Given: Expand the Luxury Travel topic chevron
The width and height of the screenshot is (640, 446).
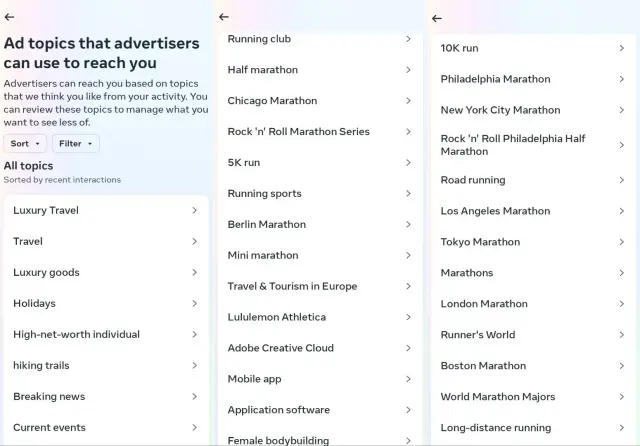Looking at the screenshot, I should (194, 211).
